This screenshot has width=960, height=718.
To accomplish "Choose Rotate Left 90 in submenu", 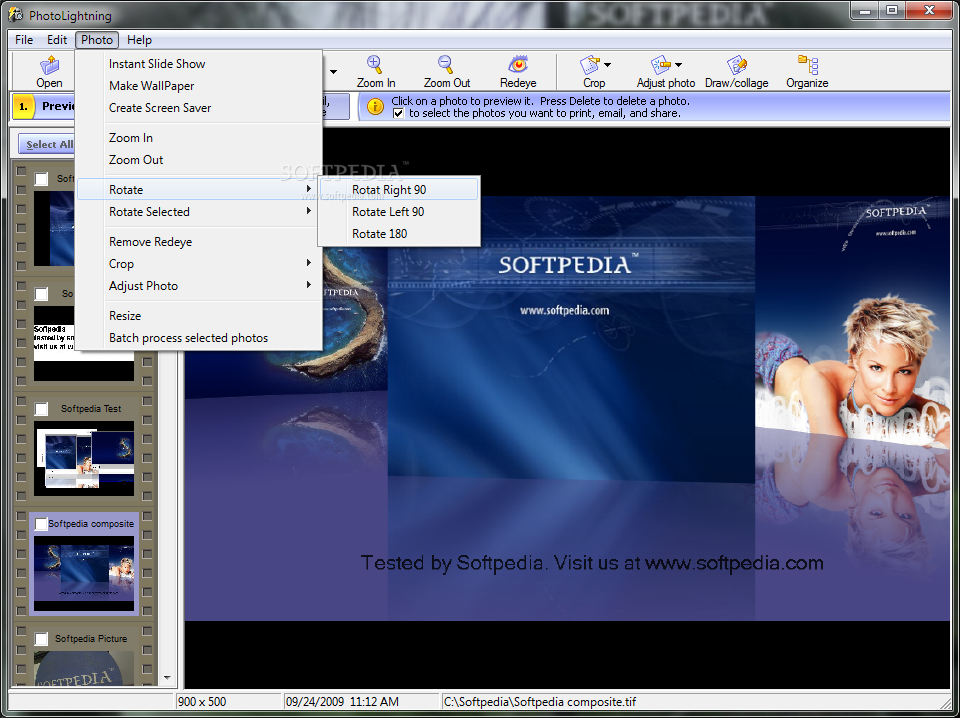I will coord(399,212).
